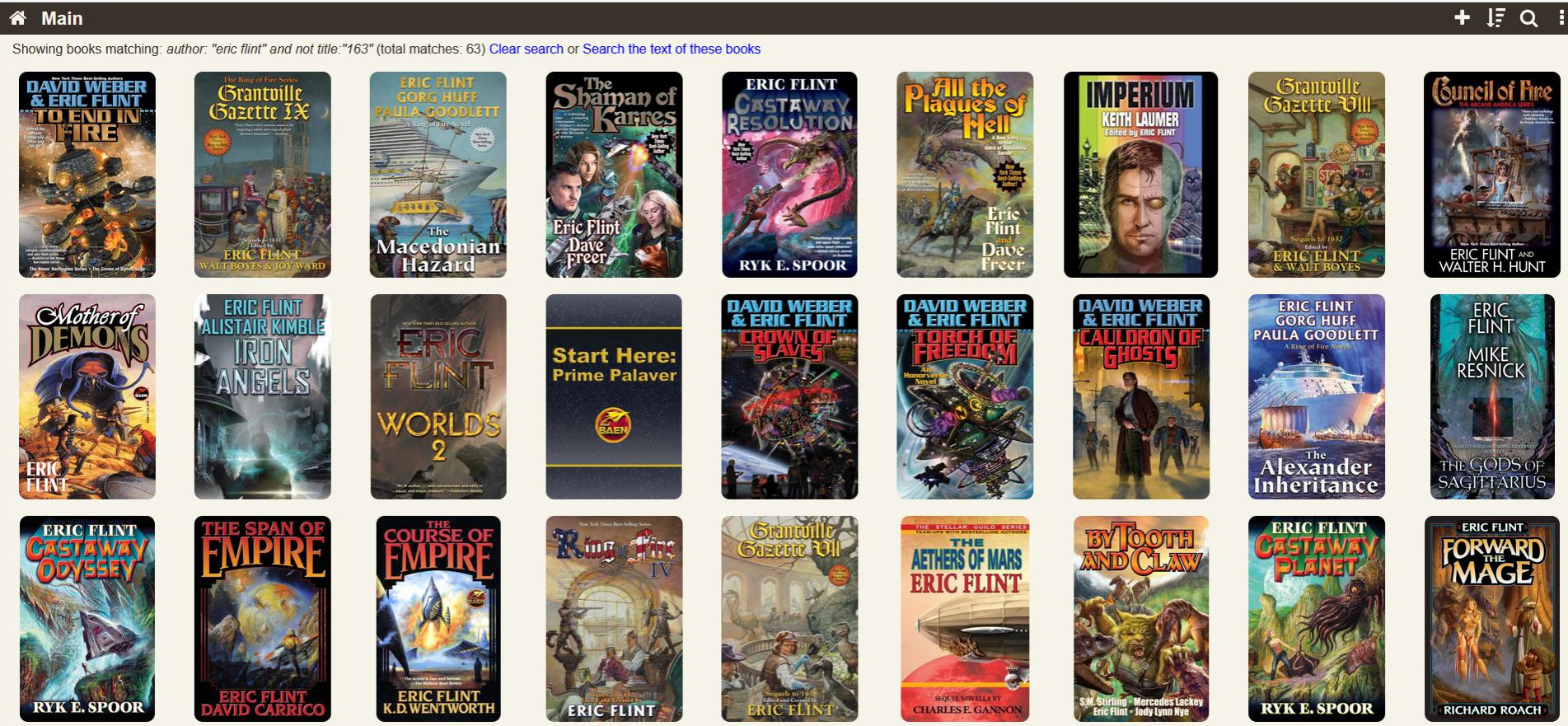Open the Torch of Freedom cover

pos(965,396)
